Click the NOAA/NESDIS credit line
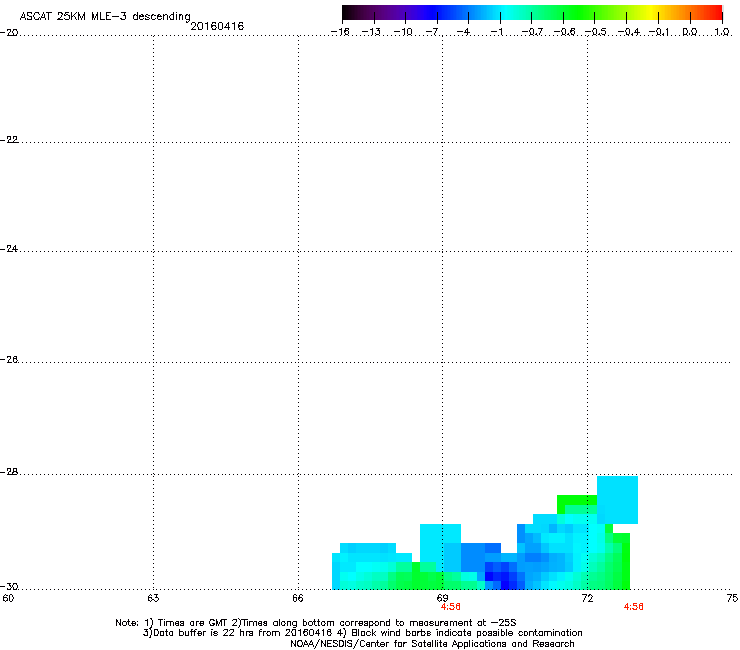Viewport: 740px width, 650px height. tap(432, 644)
